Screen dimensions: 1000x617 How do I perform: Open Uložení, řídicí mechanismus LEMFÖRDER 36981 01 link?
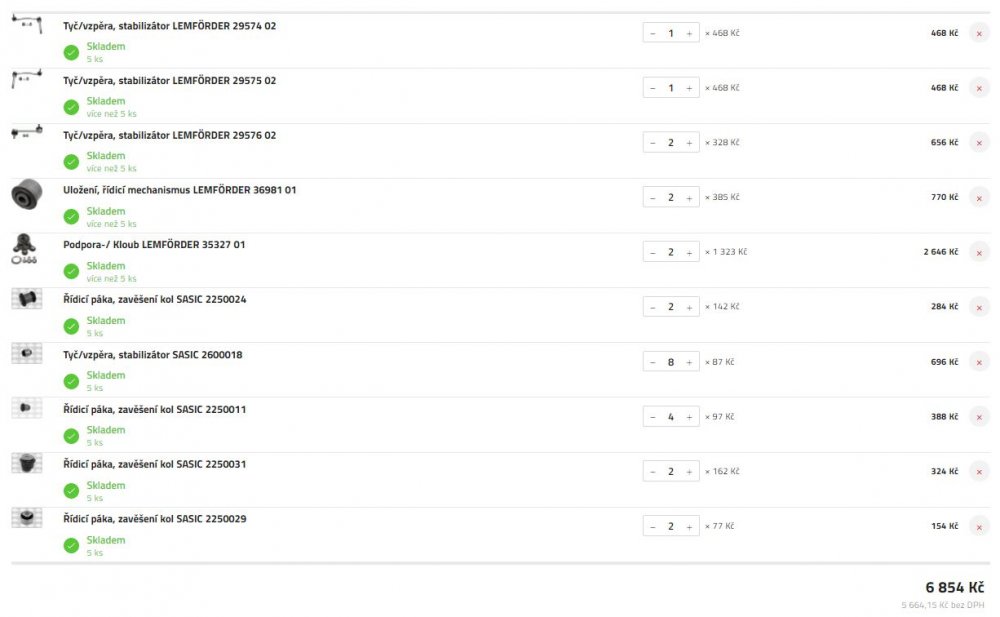pos(179,190)
